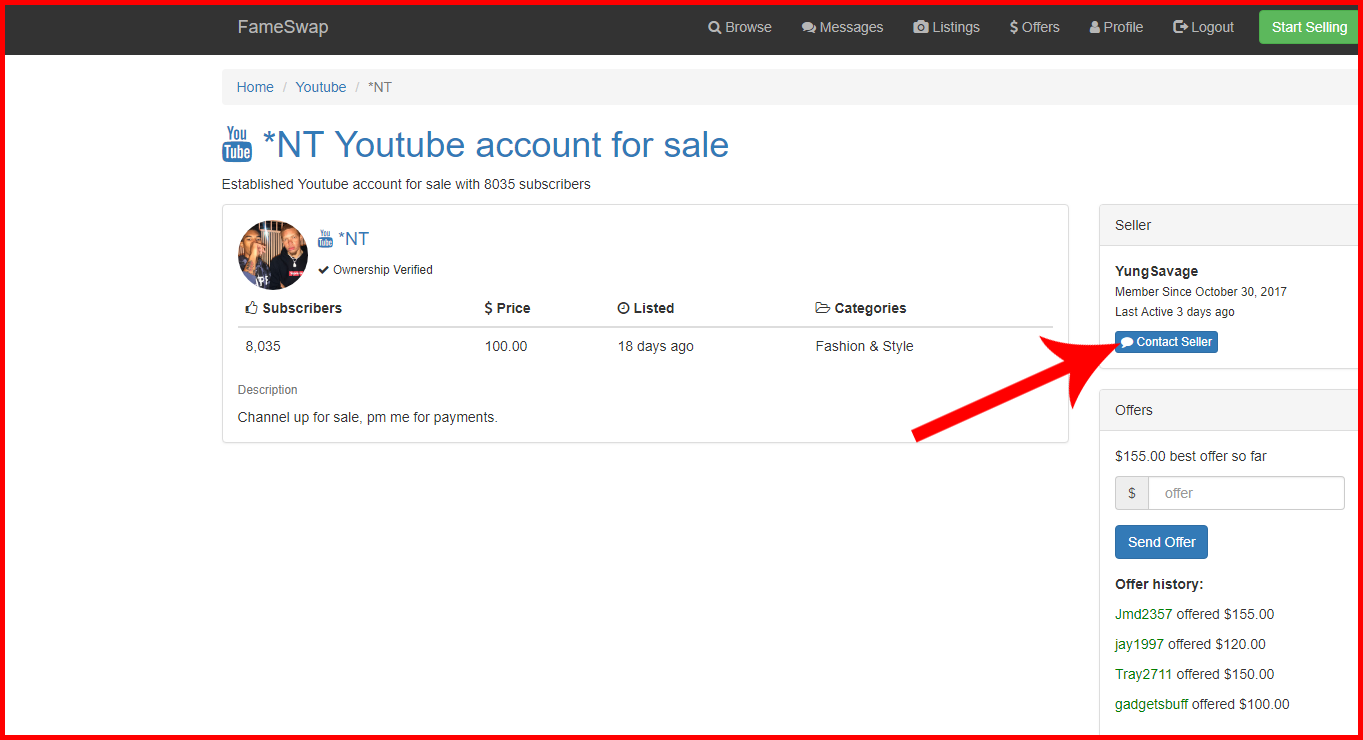
Task: Open Browse in the top navigation
Action: coord(740,27)
